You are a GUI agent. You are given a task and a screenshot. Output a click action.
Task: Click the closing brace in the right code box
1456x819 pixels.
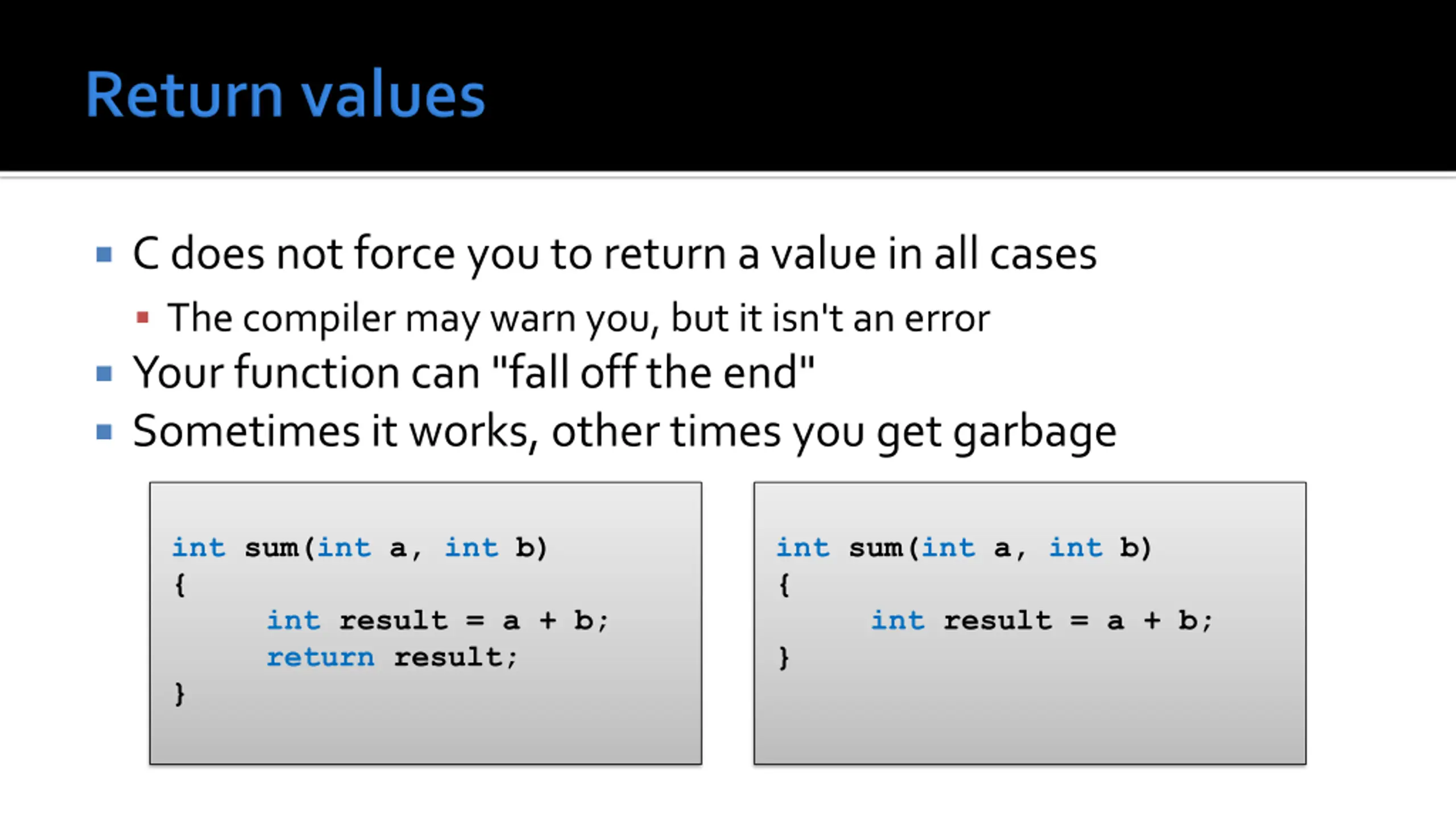784,658
